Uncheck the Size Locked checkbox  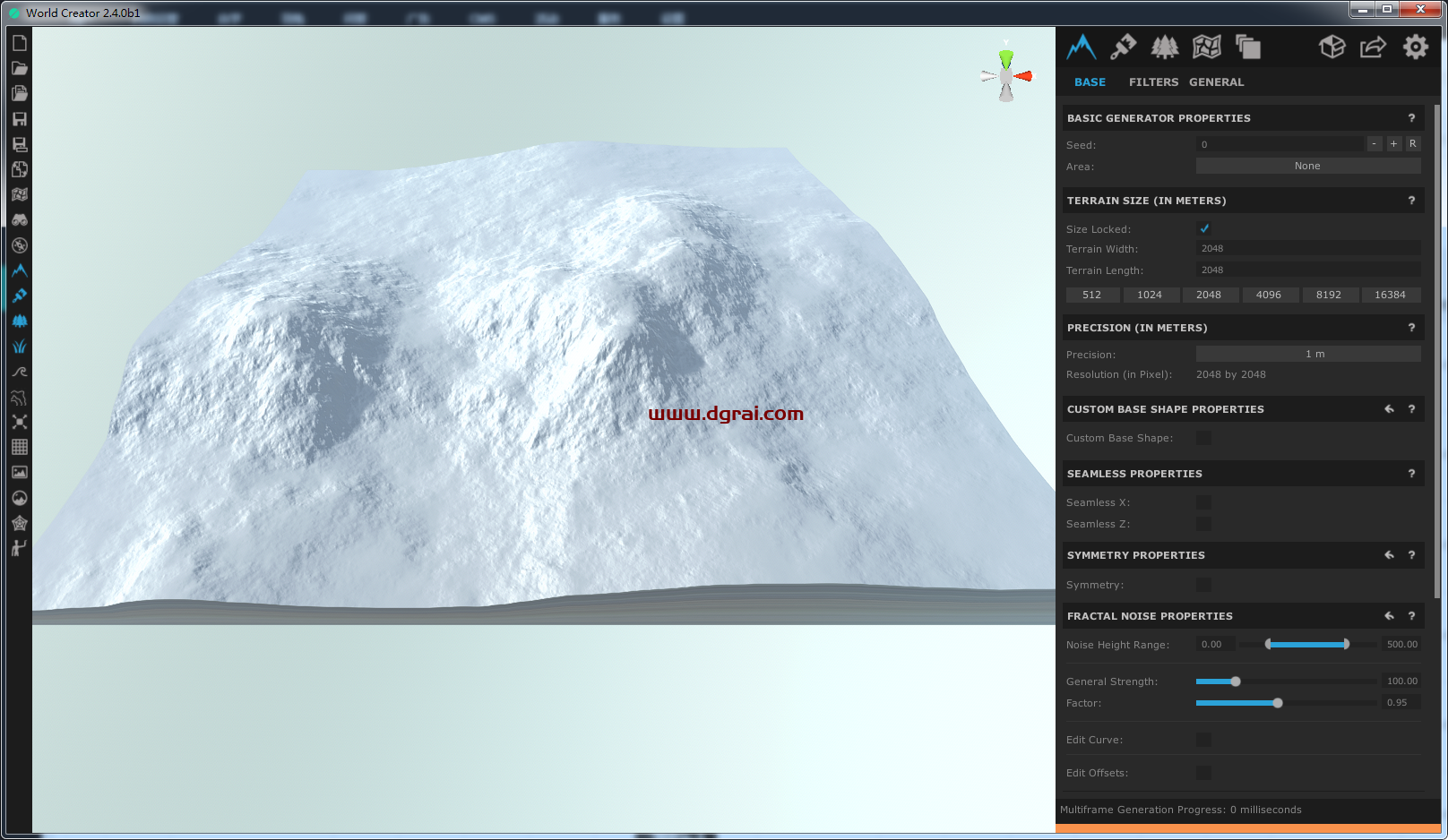point(1204,228)
